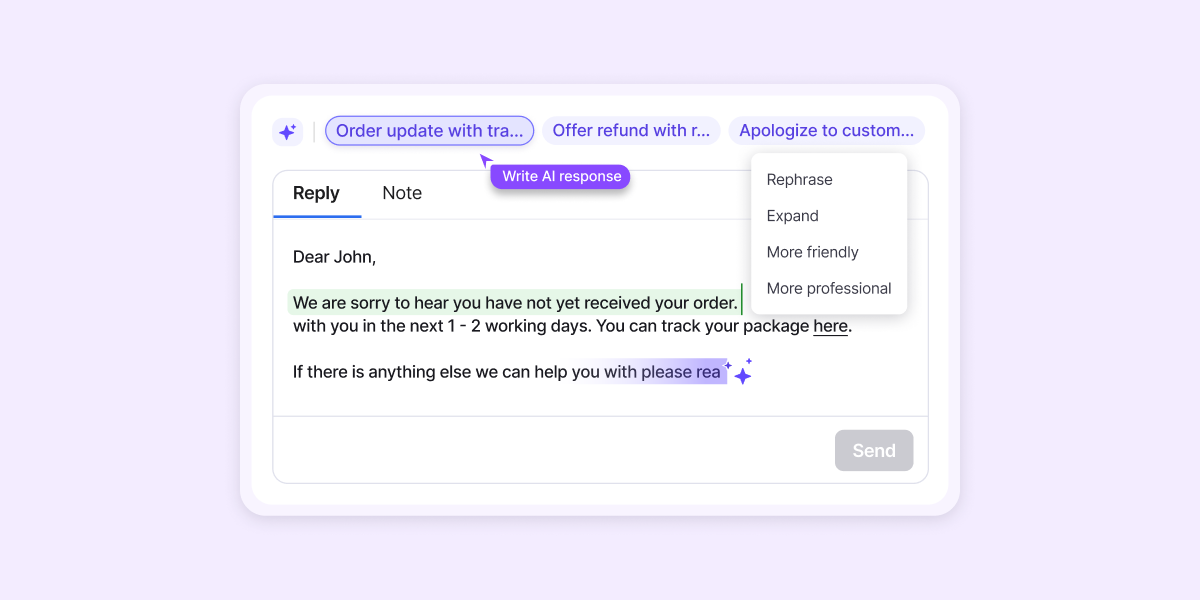Click the "Dear John," greeting line
The height and width of the screenshot is (600, 1200).
334,257
